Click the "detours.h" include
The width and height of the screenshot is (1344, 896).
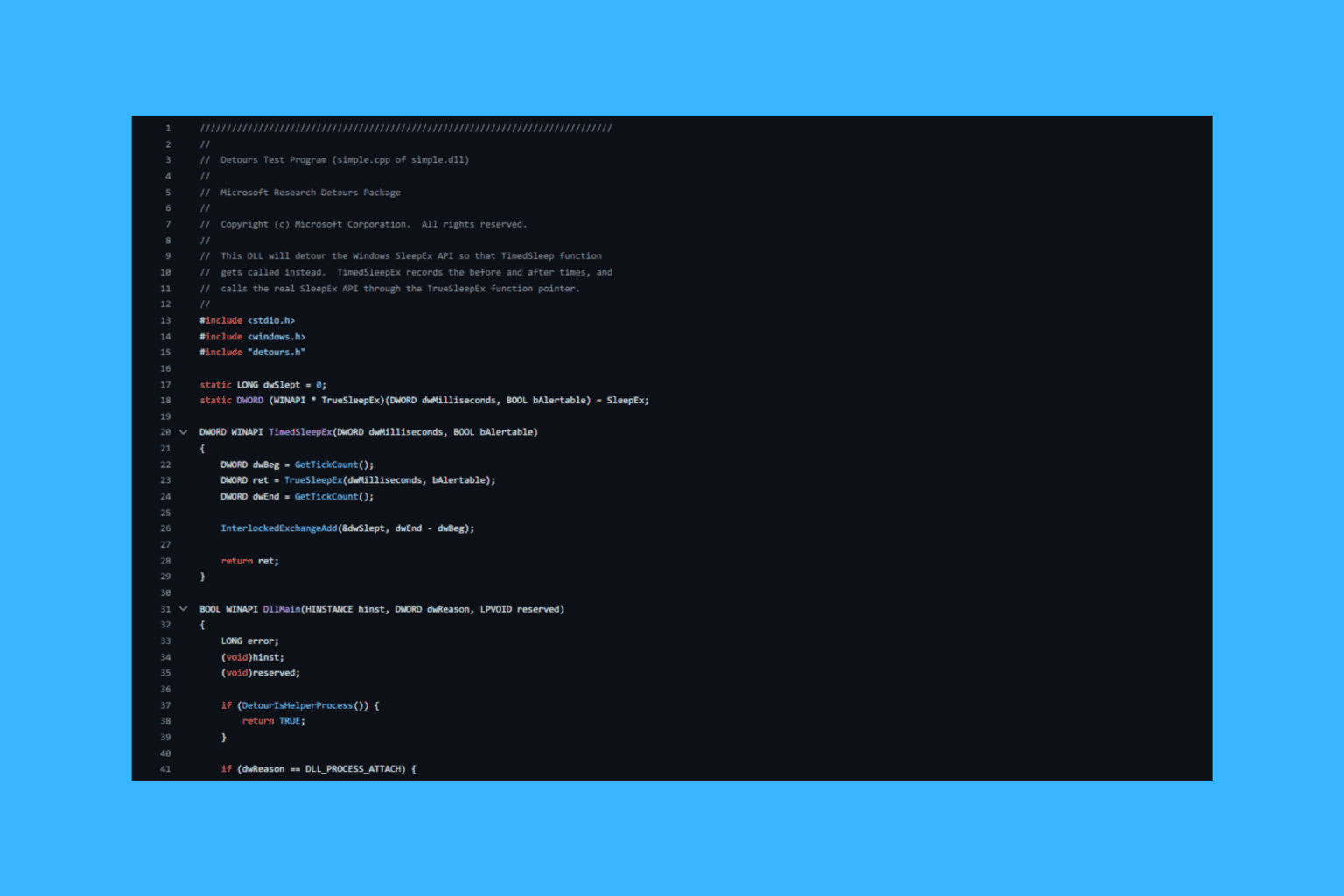click(x=276, y=353)
